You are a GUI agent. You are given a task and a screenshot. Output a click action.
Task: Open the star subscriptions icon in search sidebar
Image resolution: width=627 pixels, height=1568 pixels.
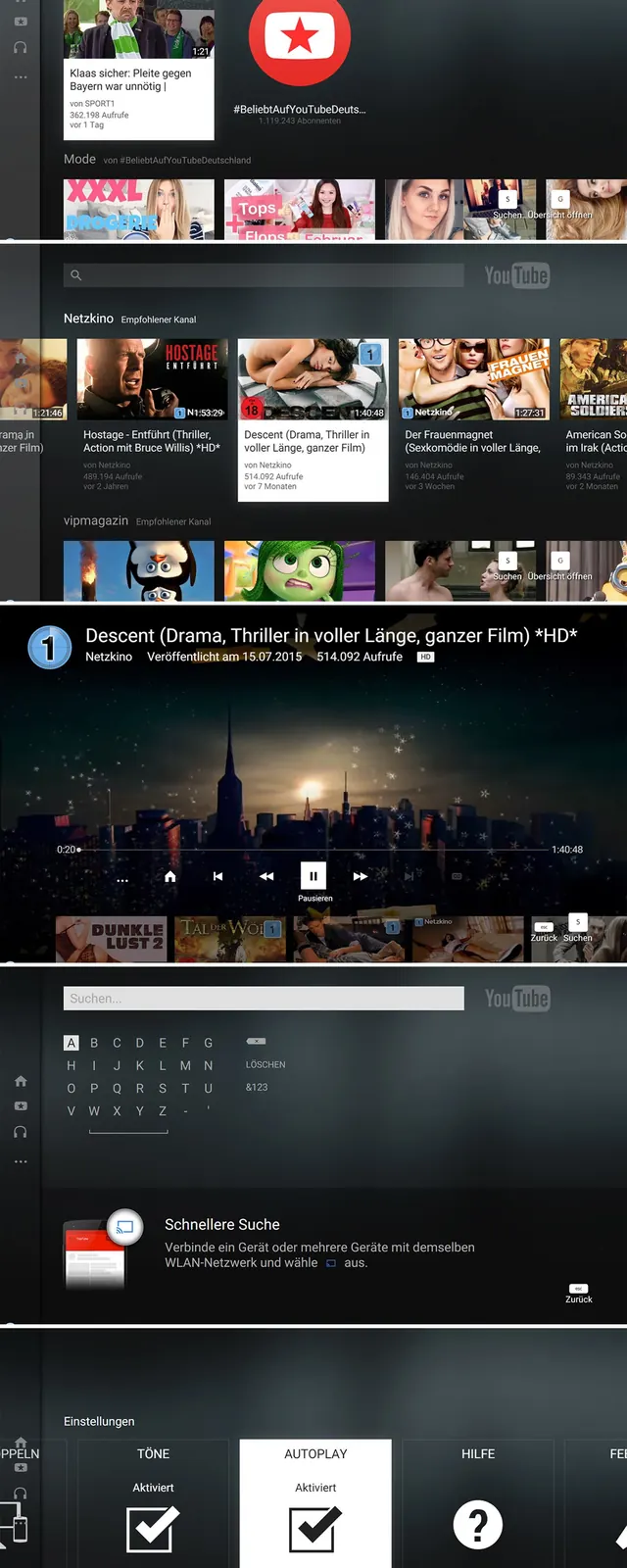coord(21,1105)
